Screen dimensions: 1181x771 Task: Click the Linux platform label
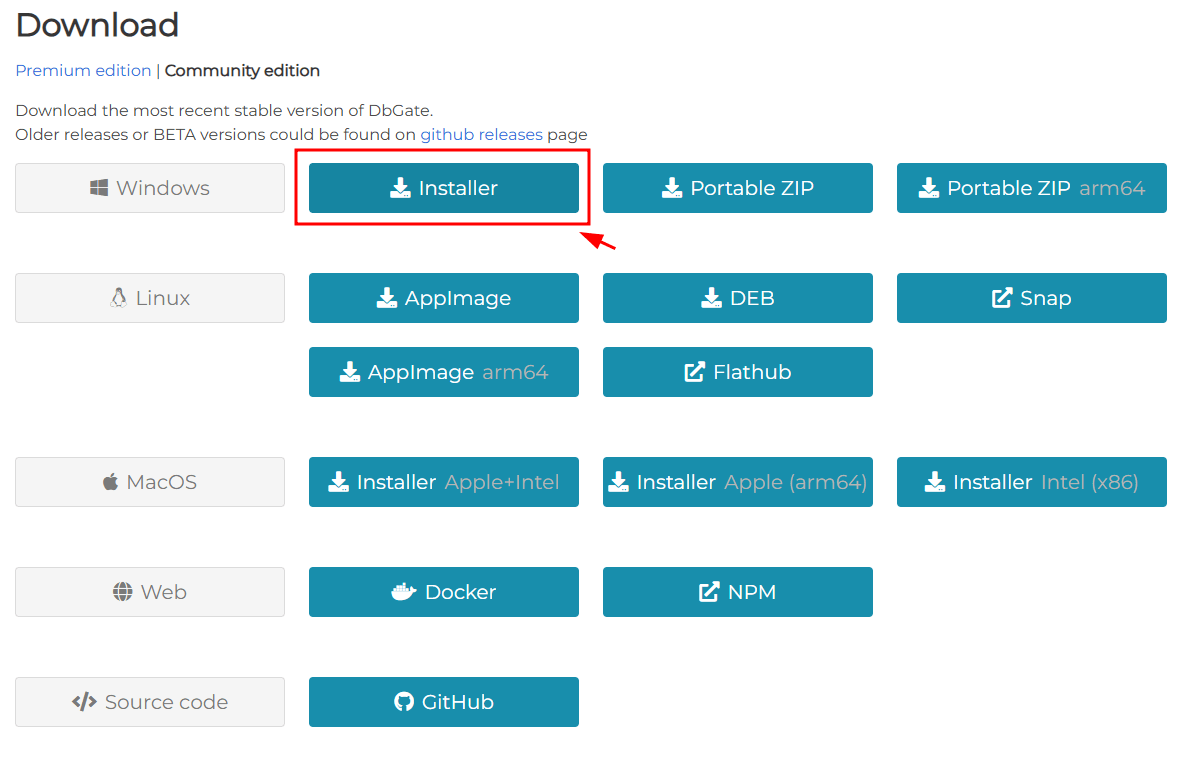(x=150, y=298)
